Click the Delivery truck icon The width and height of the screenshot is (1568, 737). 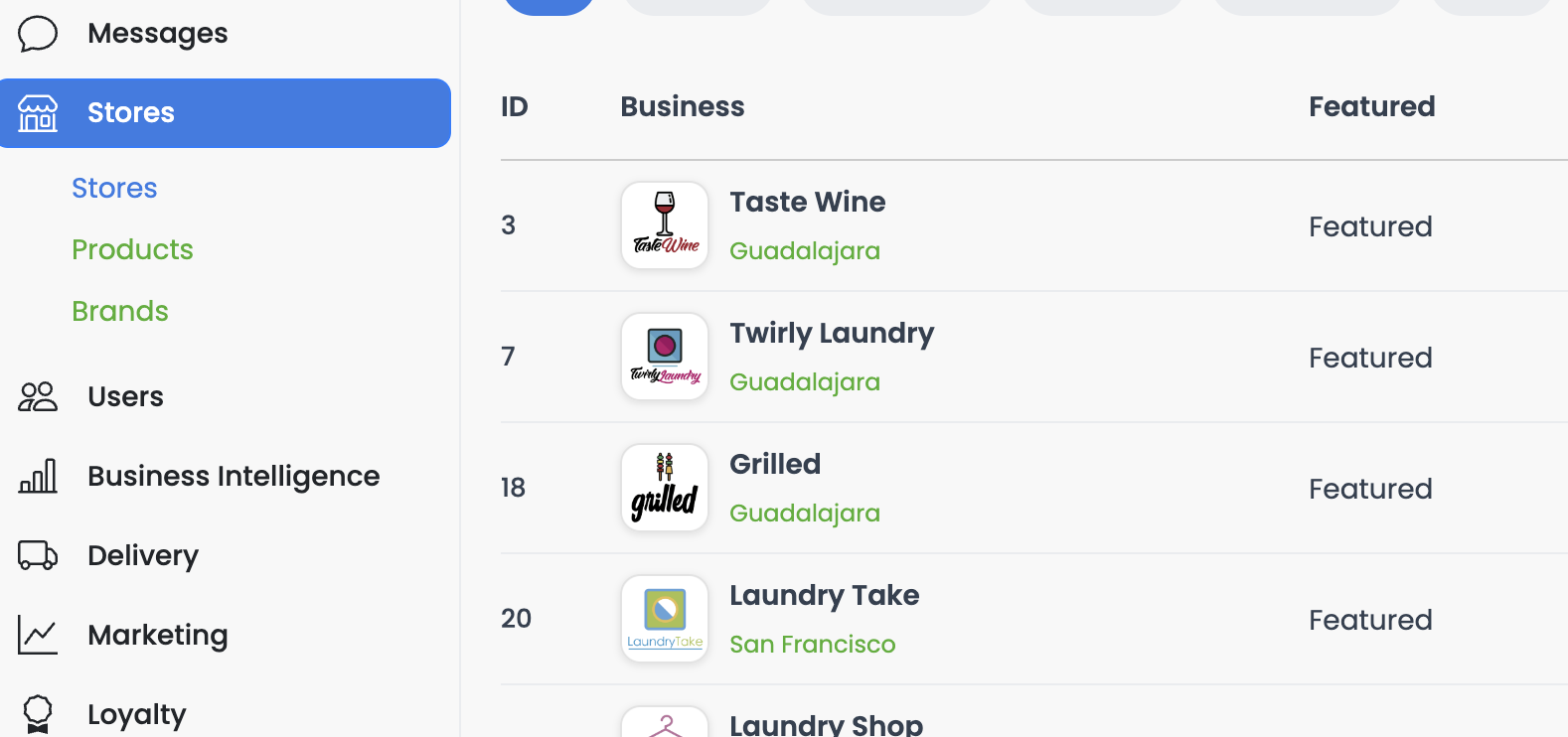(38, 554)
